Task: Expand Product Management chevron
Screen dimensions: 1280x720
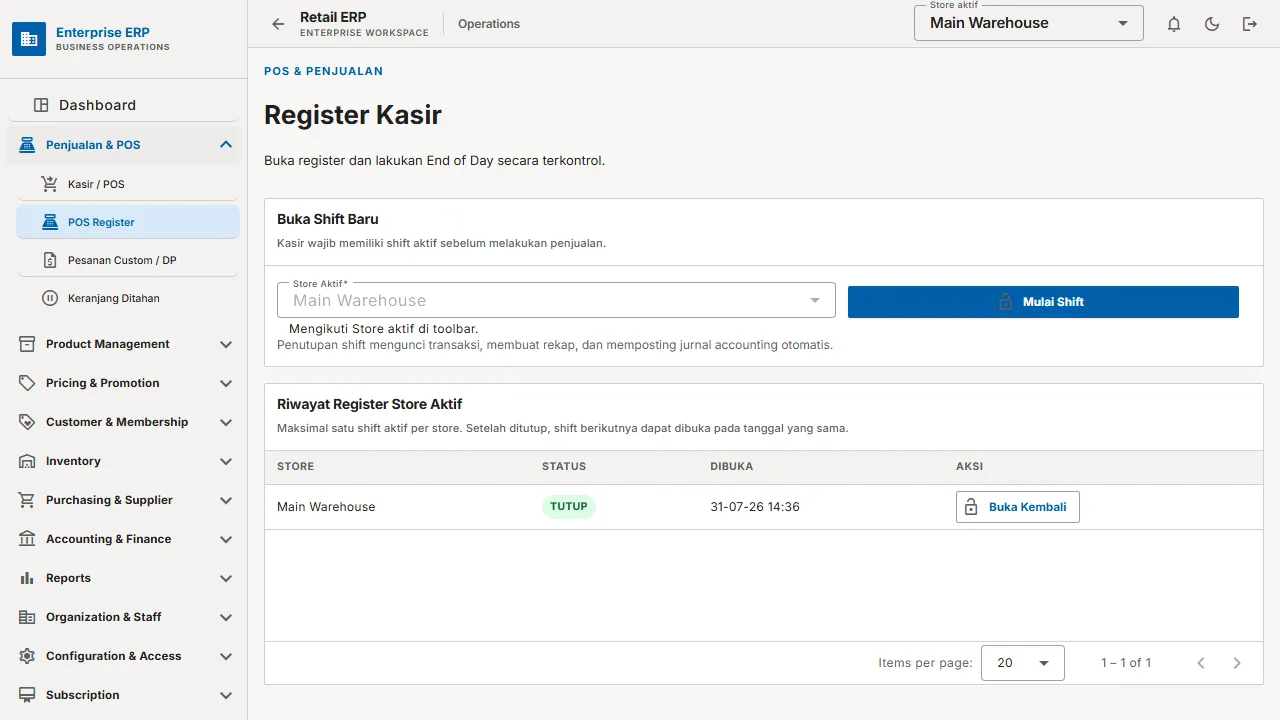Action: [x=226, y=344]
